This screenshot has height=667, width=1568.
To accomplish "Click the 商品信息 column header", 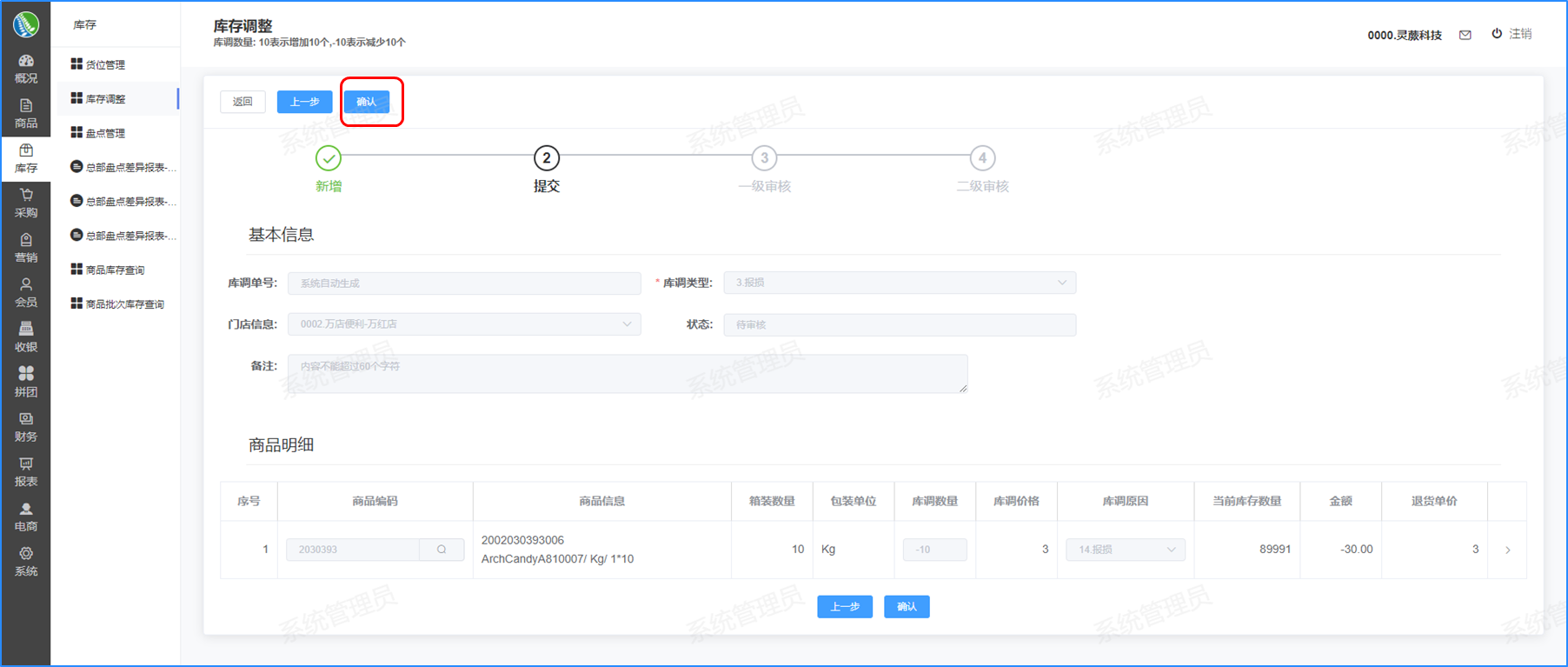I will pos(602,501).
